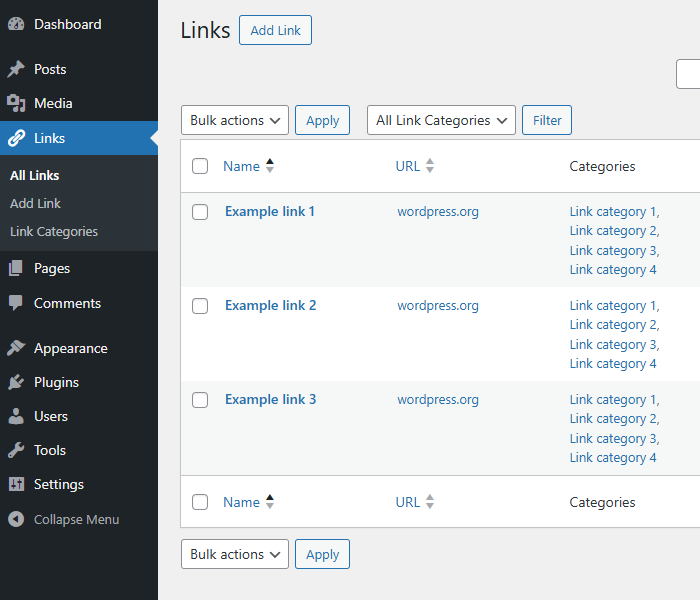The height and width of the screenshot is (600, 700).
Task: Click the Tools wrench icon
Action: (16, 450)
